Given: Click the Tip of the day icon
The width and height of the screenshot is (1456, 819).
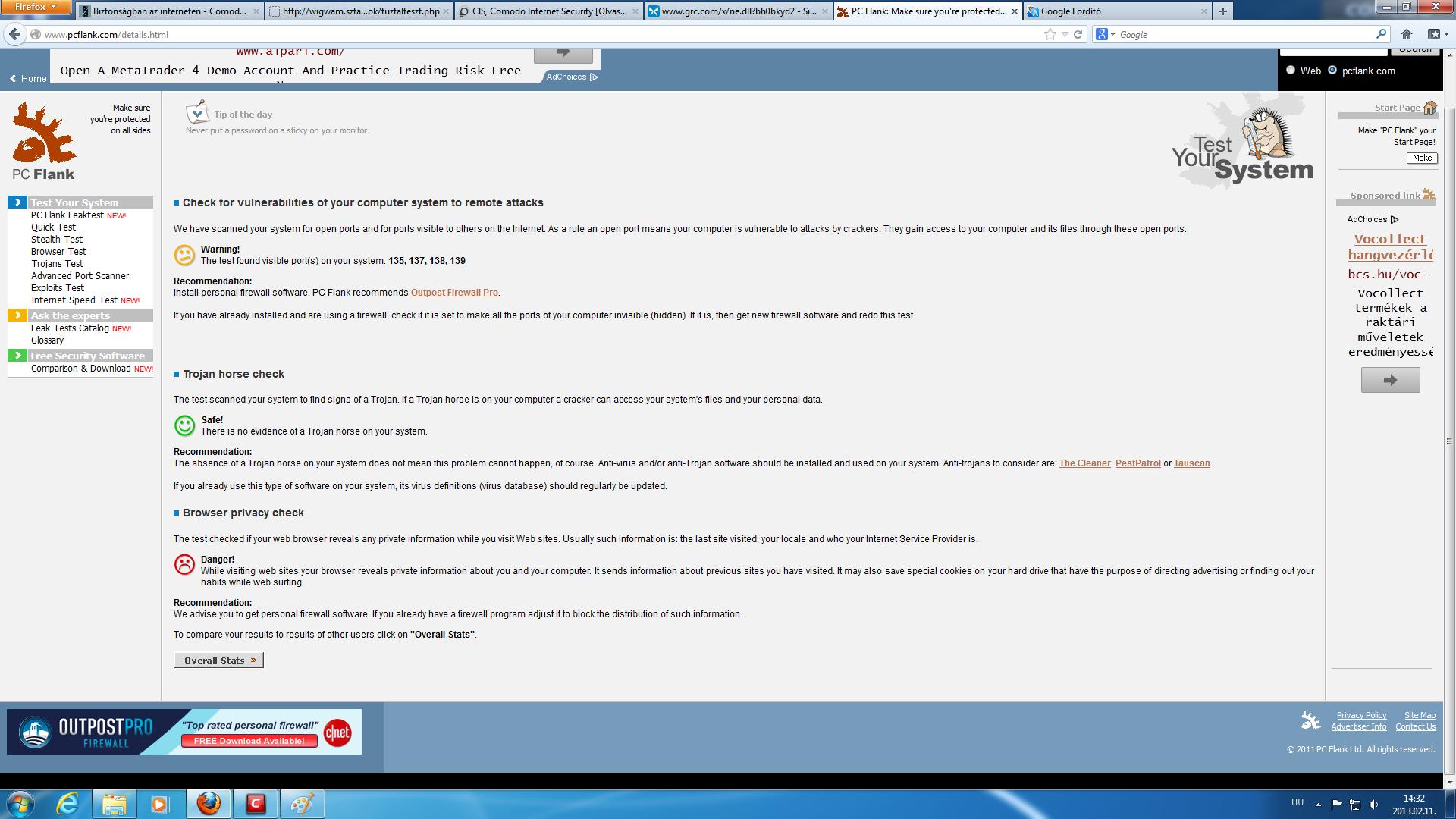Looking at the screenshot, I should (197, 112).
